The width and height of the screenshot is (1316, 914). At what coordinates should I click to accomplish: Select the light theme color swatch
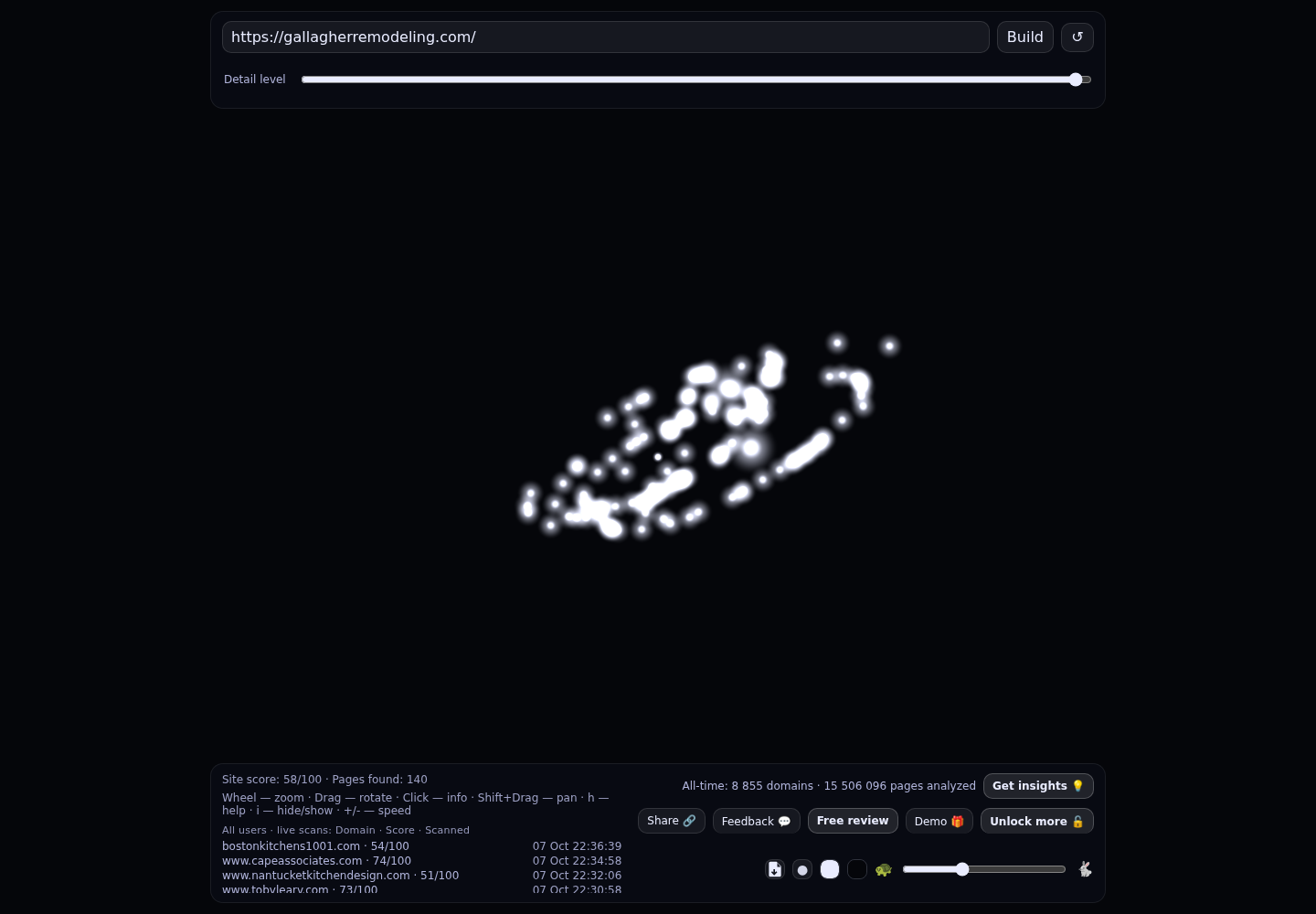coord(830,869)
